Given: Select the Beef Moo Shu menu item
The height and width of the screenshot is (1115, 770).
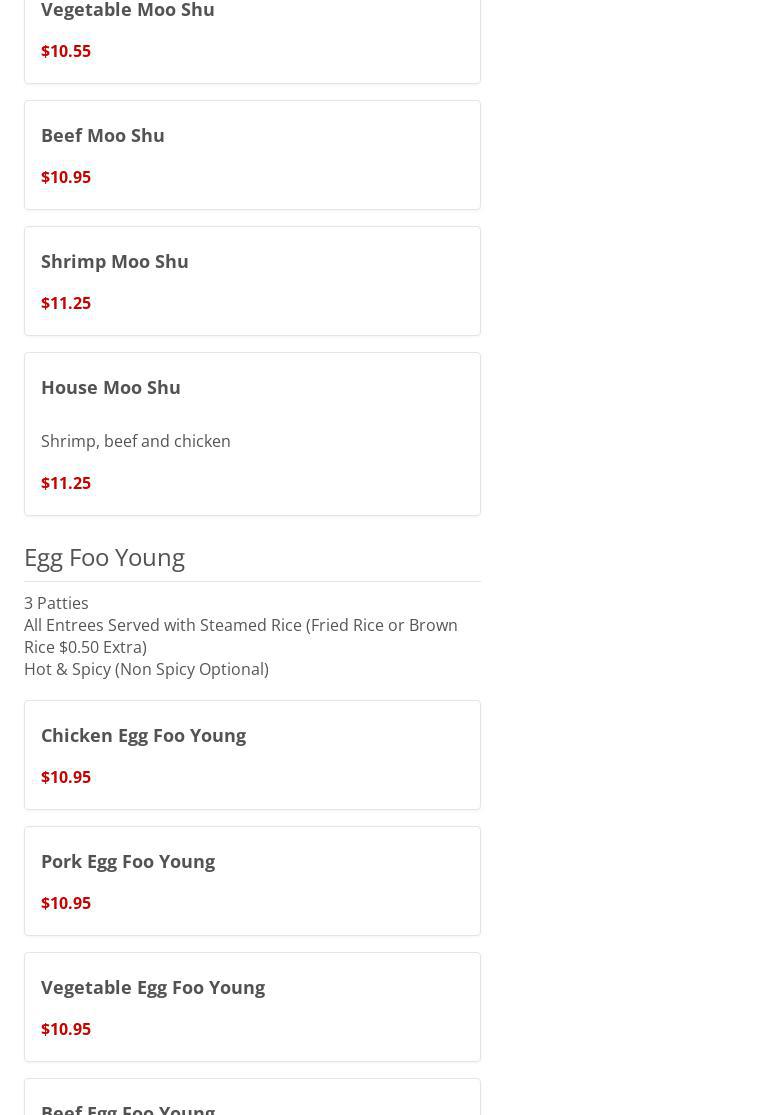Looking at the screenshot, I should (103, 135).
